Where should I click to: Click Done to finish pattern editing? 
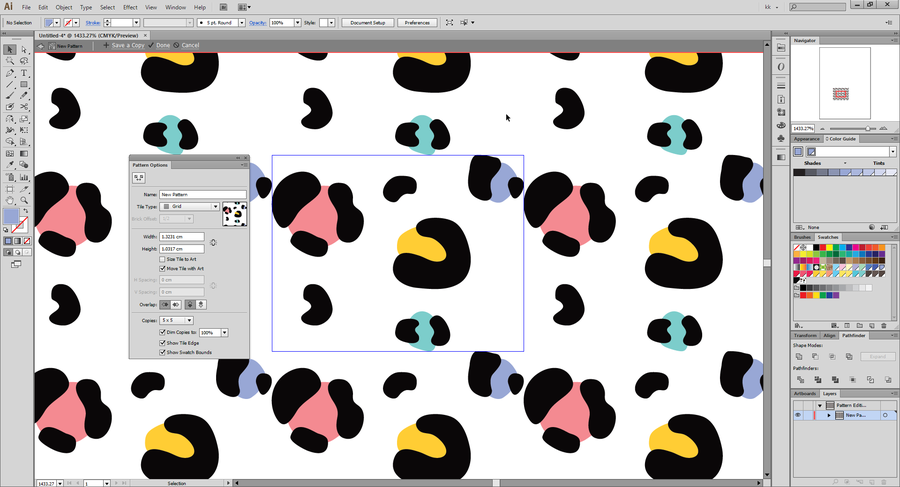[160, 45]
